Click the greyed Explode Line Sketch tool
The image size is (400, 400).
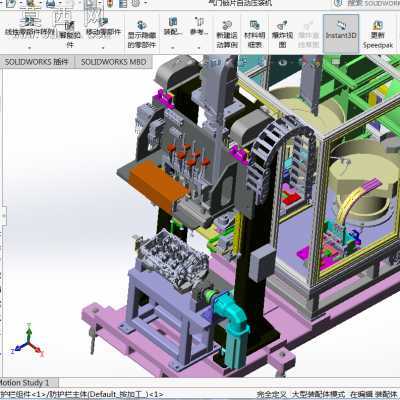point(309,33)
